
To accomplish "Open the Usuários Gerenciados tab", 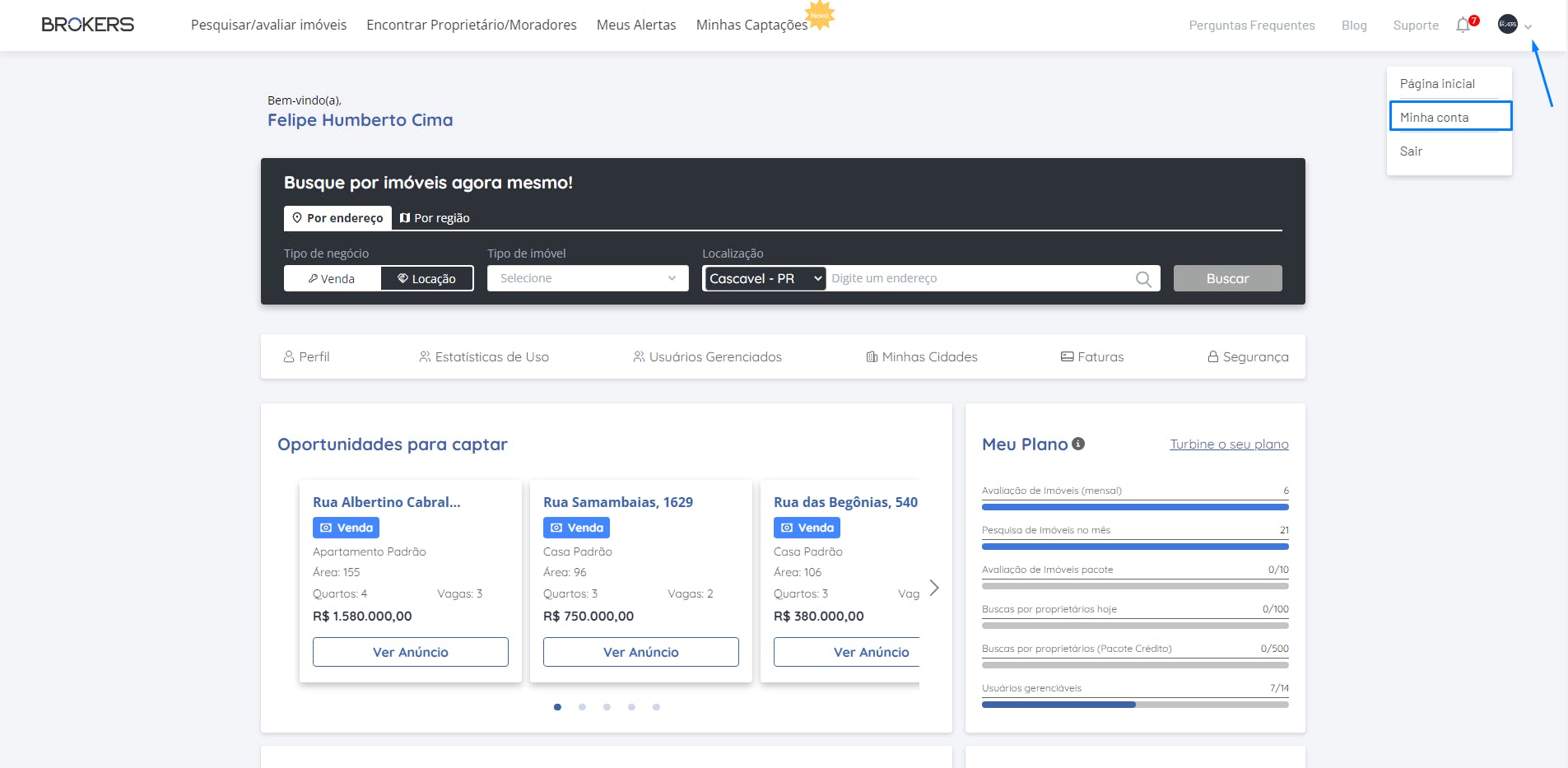I will pos(707,356).
